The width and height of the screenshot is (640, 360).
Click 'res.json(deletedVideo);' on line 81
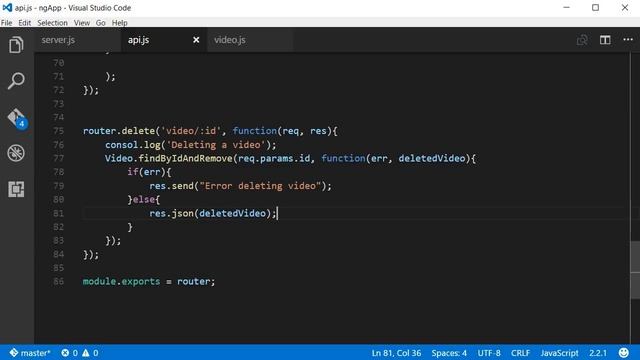tap(213, 213)
